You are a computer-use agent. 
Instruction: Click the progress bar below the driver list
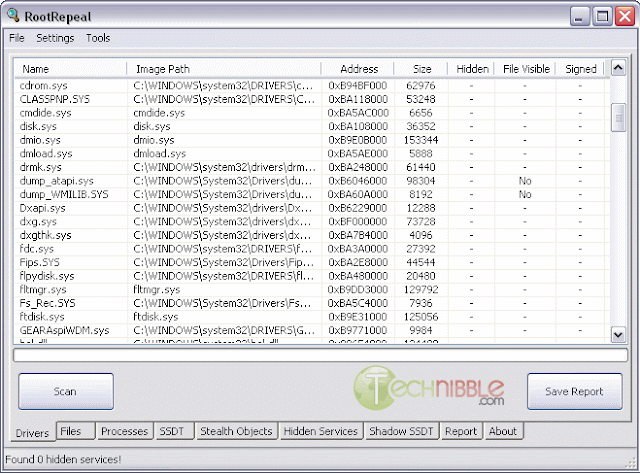(x=320, y=355)
